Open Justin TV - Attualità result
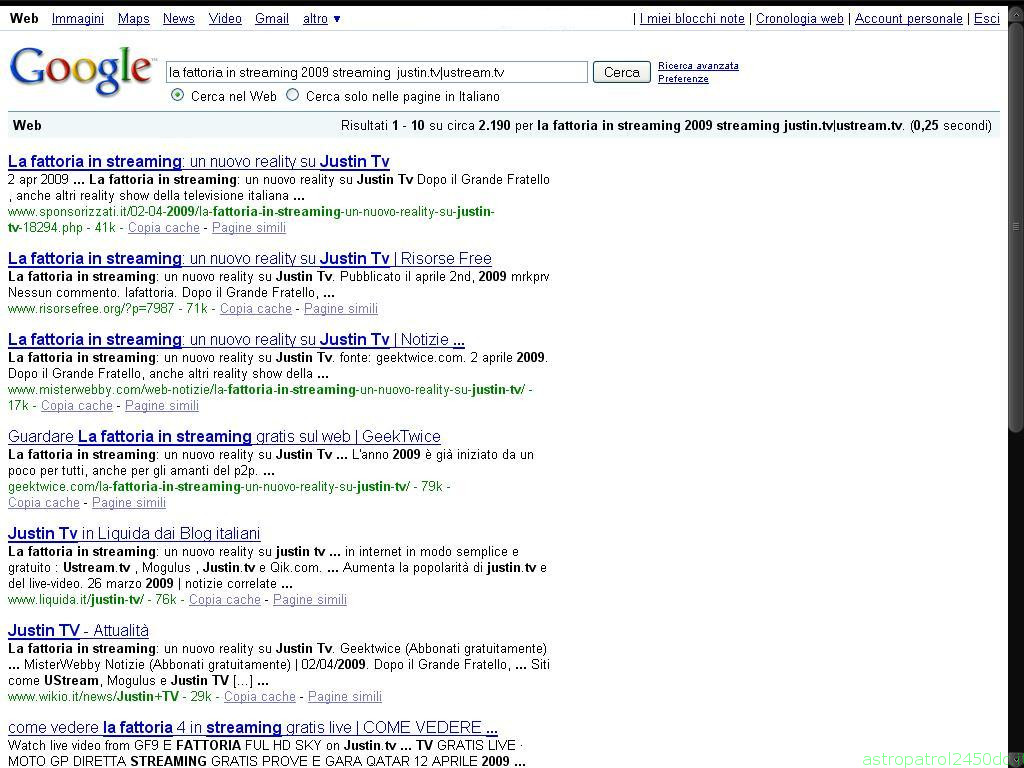The height and width of the screenshot is (768, 1024). 78,631
